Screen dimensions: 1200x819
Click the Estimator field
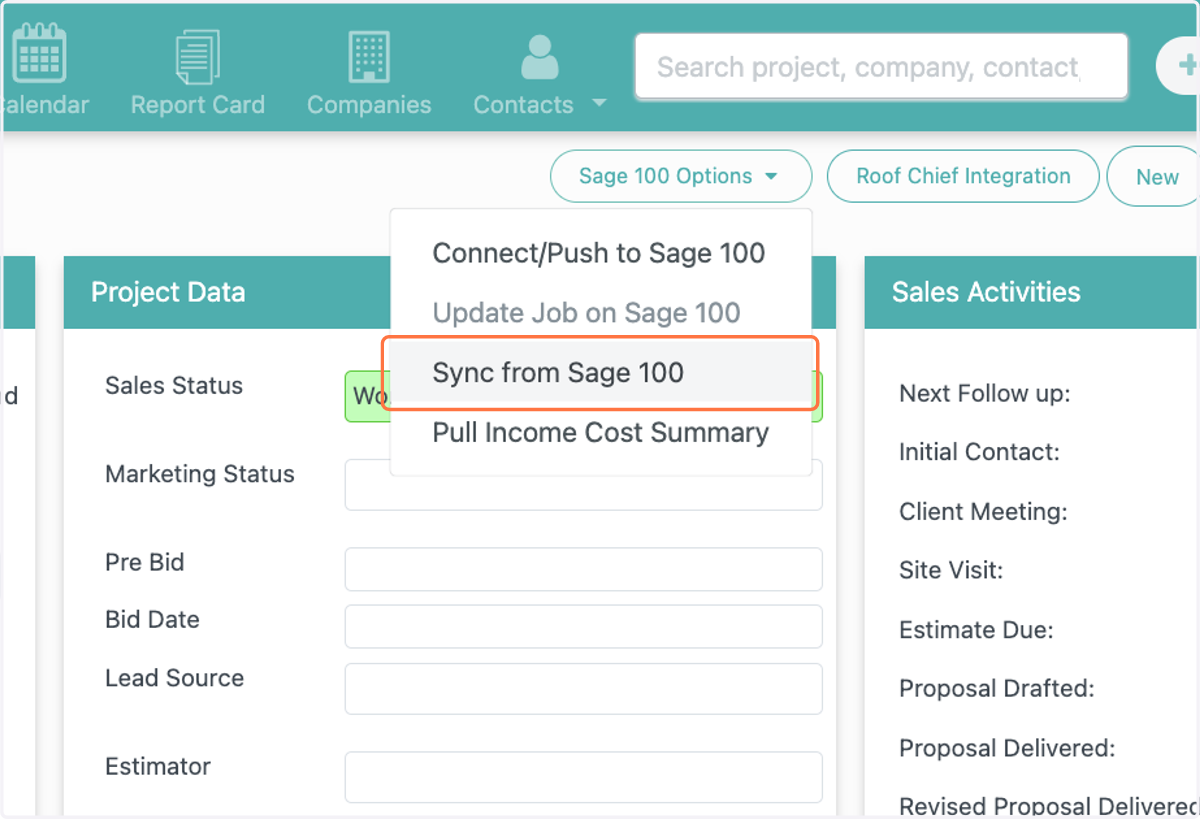583,777
